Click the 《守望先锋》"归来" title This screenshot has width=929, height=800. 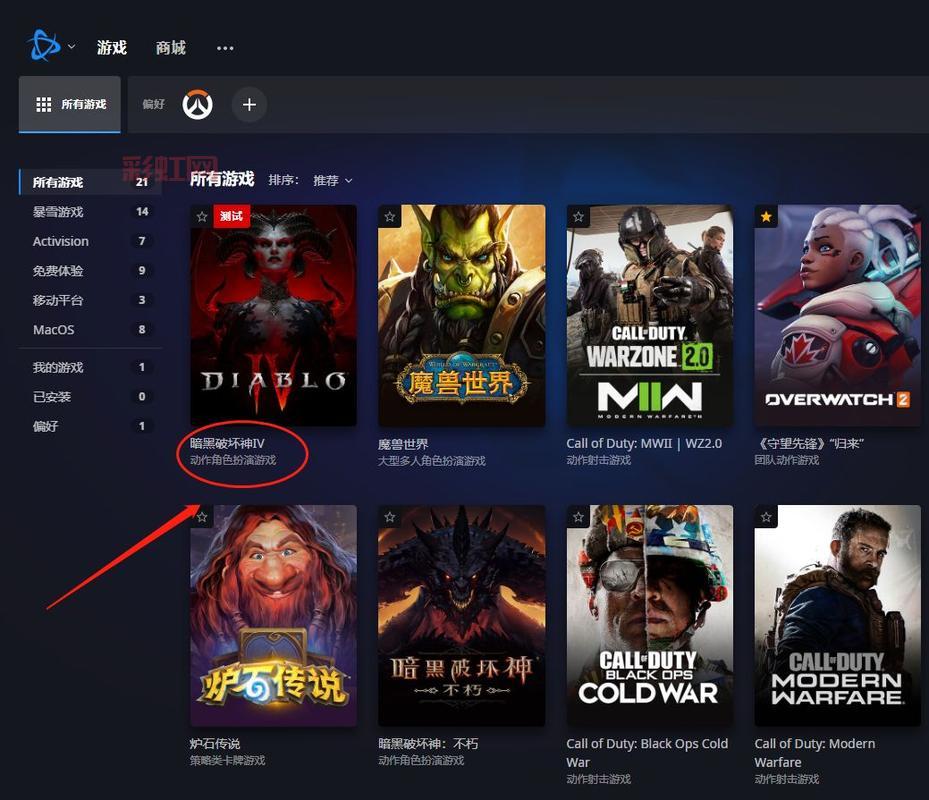click(809, 443)
